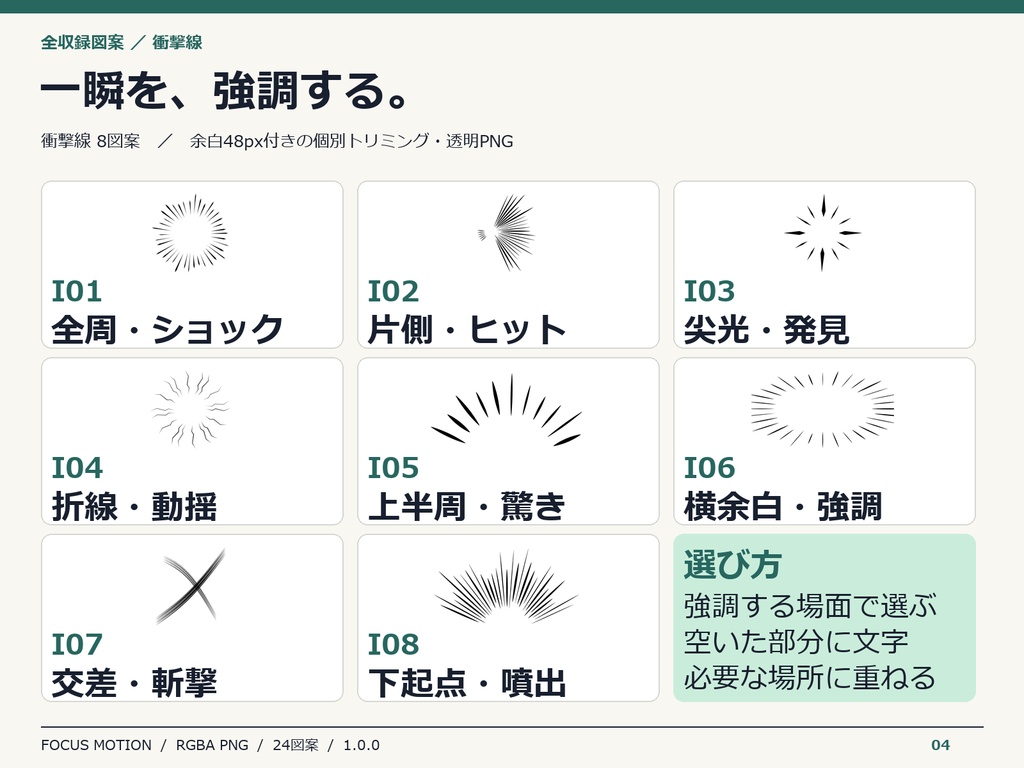The image size is (1024, 768).
Task: Click the caption 横余白・強調
Action: point(782,506)
